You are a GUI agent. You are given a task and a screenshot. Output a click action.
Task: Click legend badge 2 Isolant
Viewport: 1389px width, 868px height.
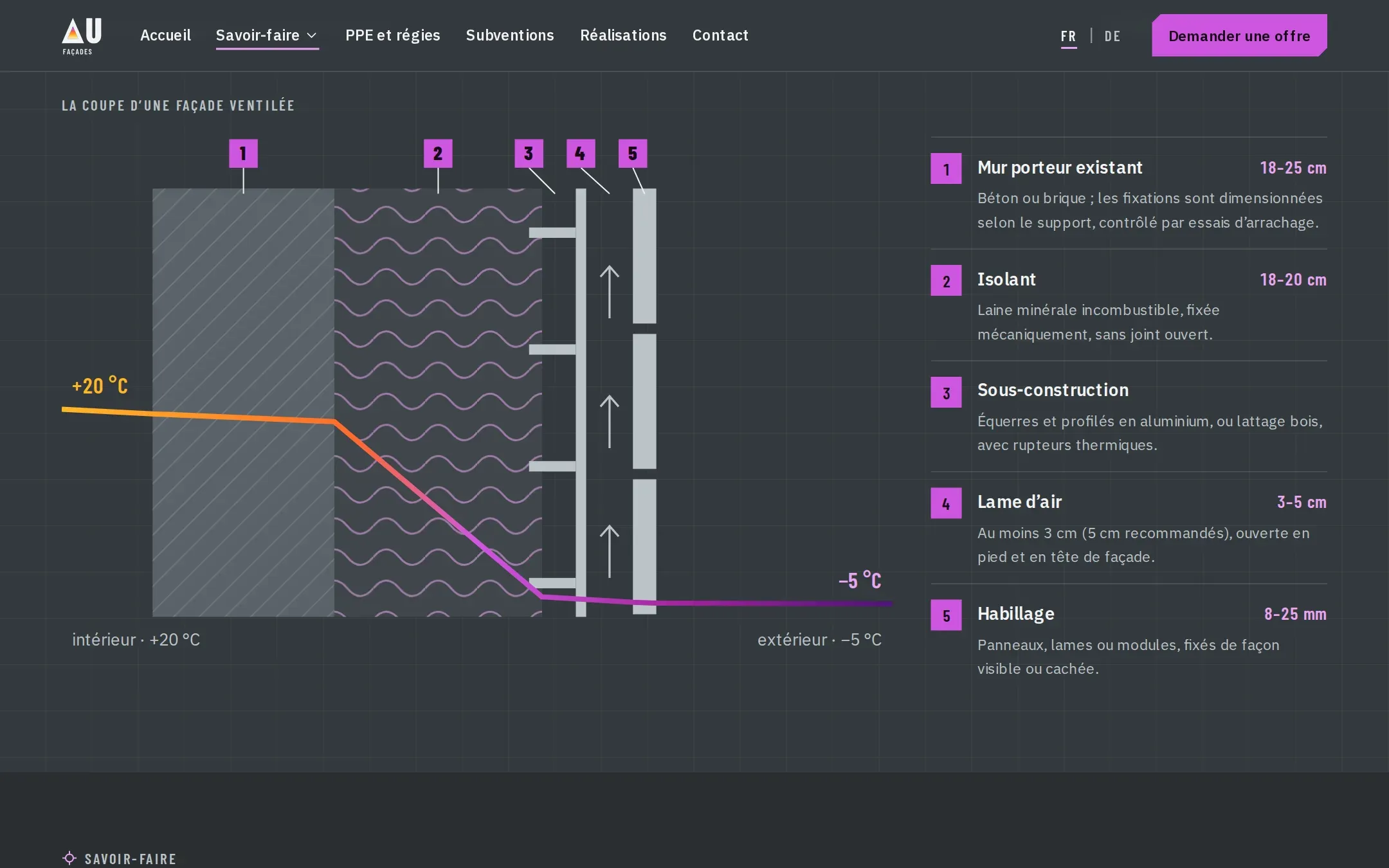click(x=946, y=281)
